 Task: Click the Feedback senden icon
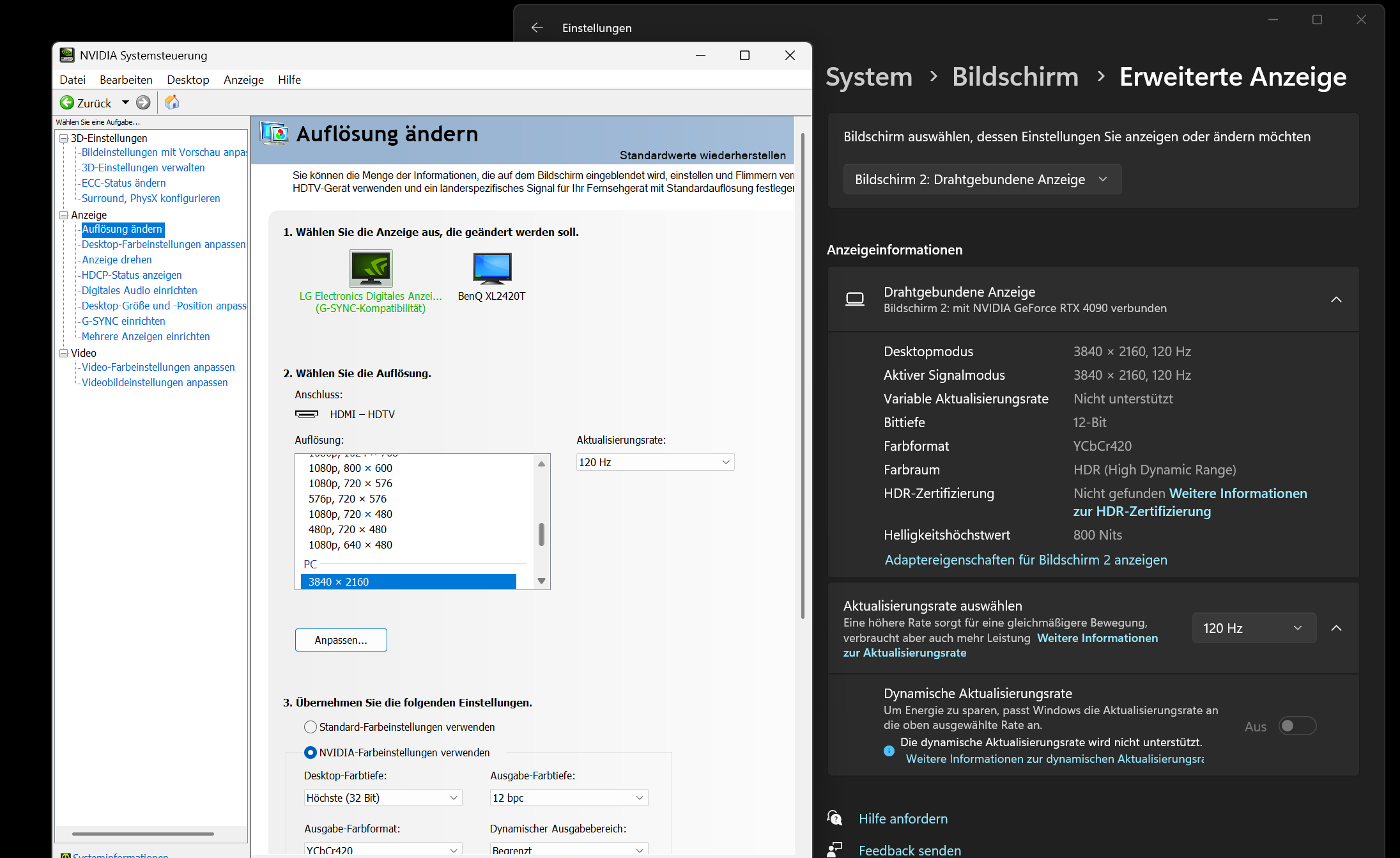835,850
